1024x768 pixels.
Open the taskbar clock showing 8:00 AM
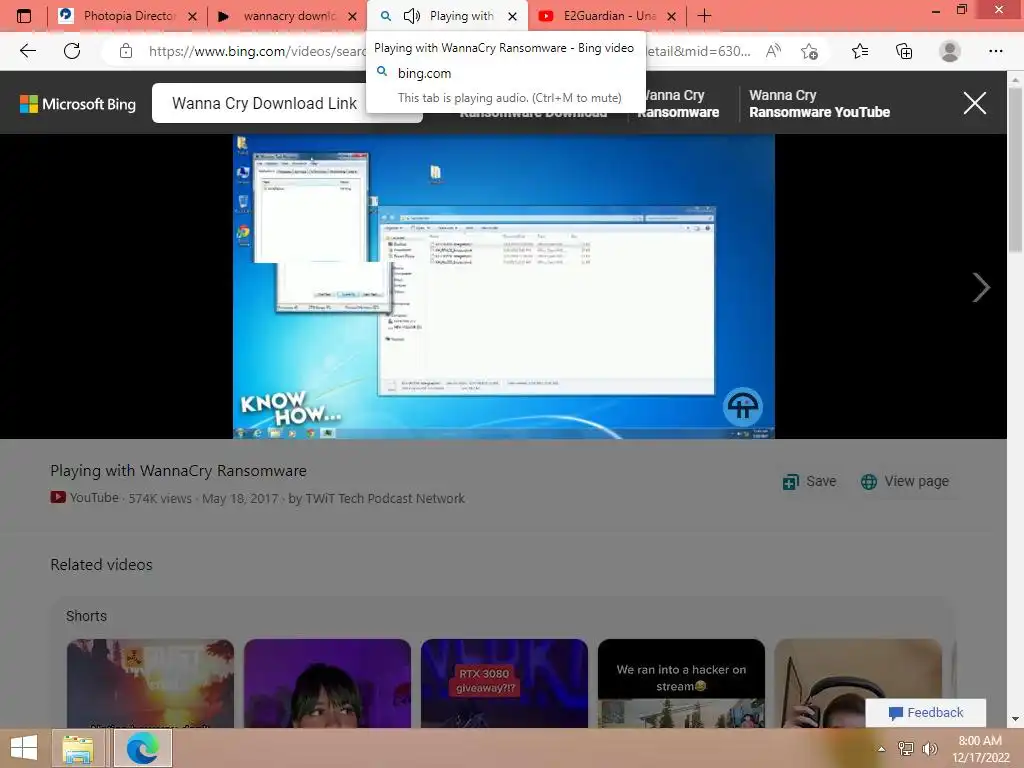980,749
